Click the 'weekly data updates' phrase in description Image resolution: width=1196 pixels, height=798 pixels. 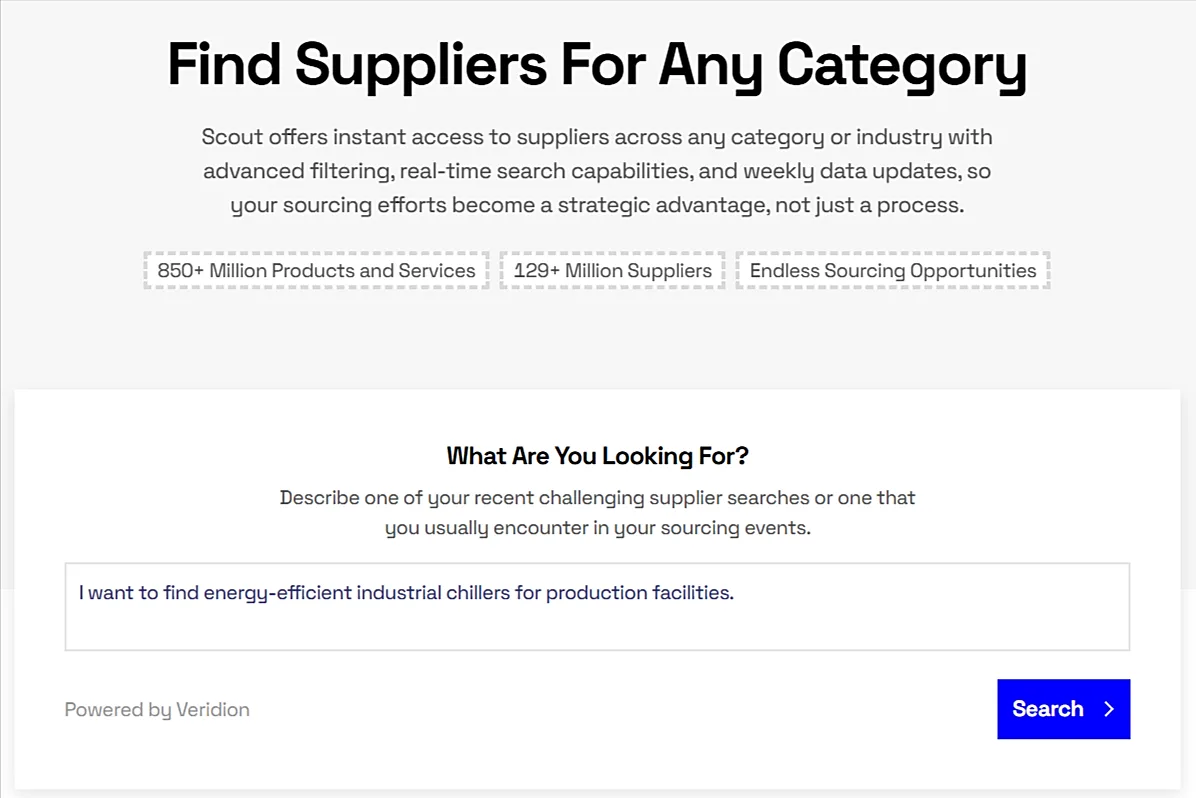[x=852, y=171]
